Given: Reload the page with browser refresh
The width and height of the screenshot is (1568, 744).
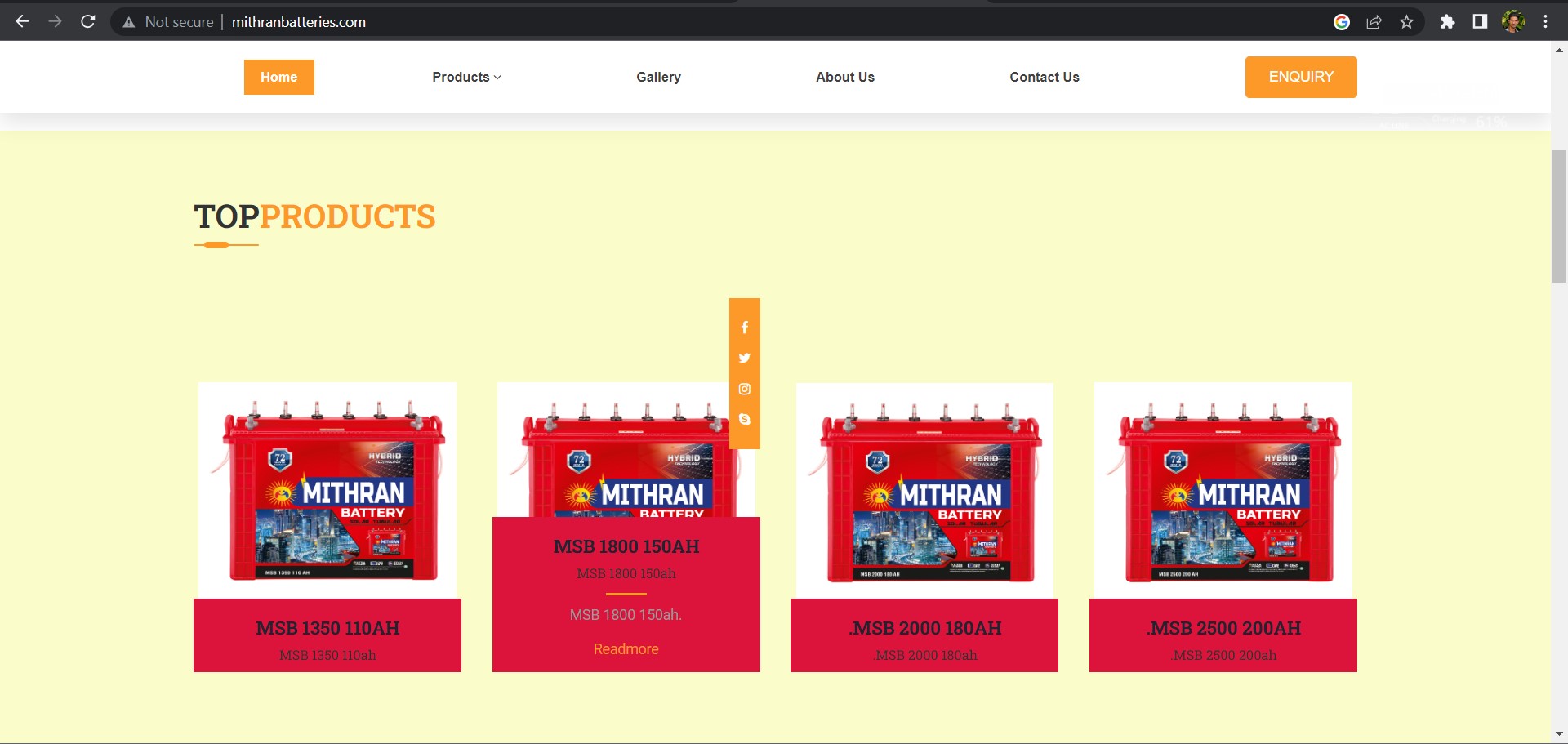Looking at the screenshot, I should (x=88, y=22).
